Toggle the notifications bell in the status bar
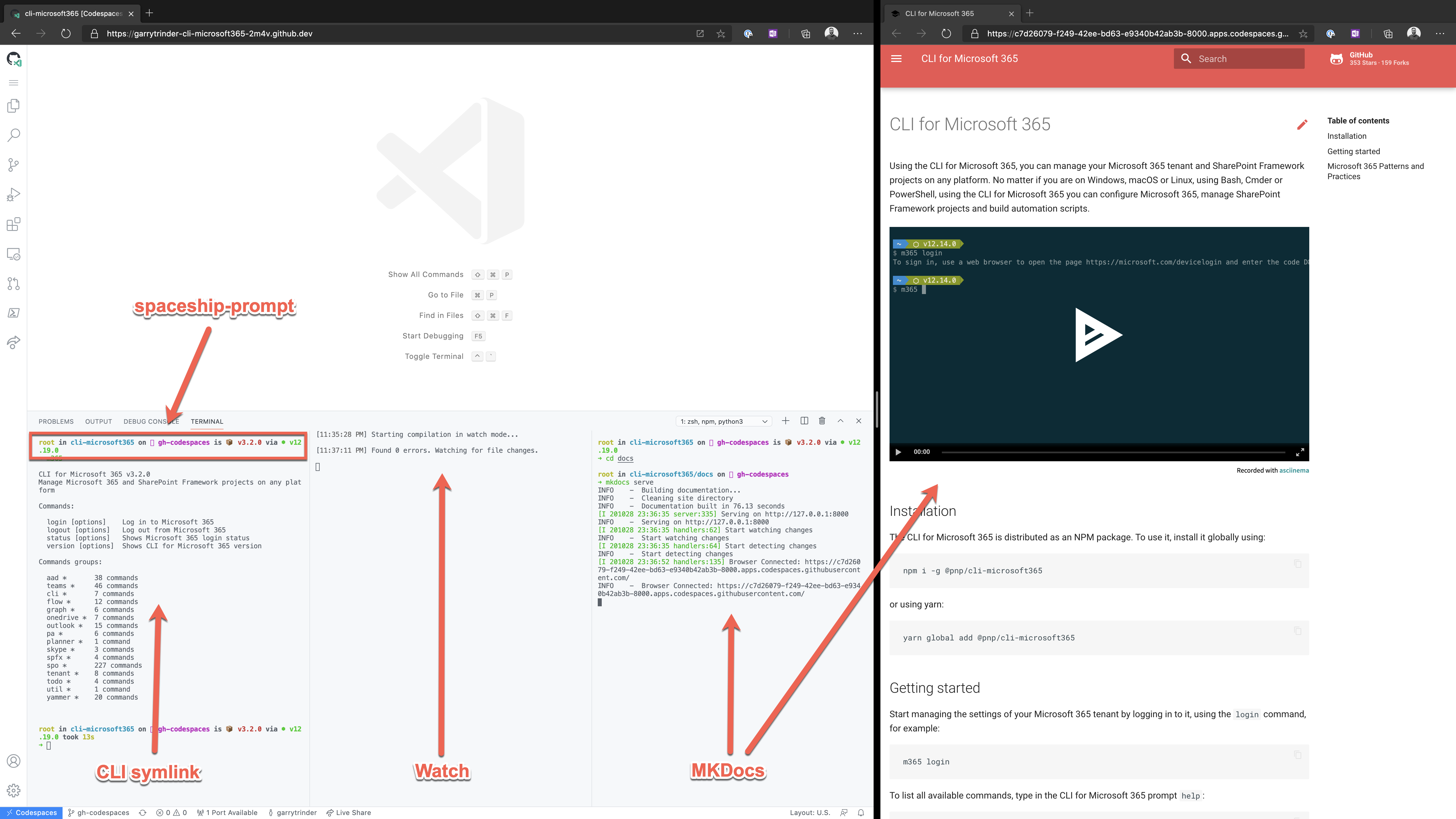The width and height of the screenshot is (1456, 819). click(x=860, y=812)
